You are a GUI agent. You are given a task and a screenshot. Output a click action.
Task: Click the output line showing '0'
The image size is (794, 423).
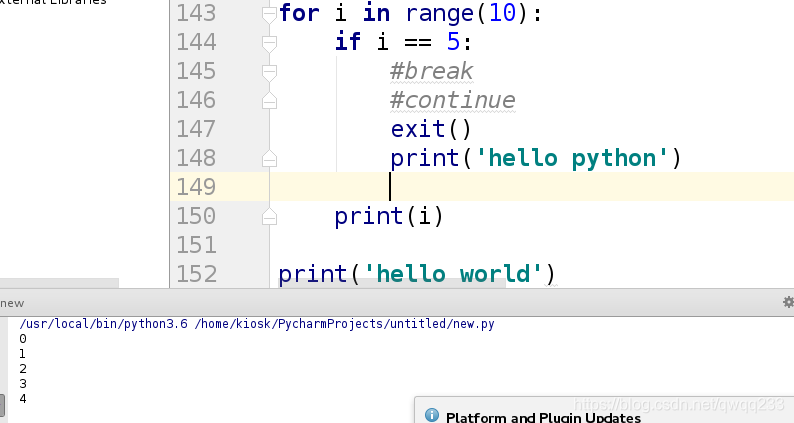coord(23,338)
